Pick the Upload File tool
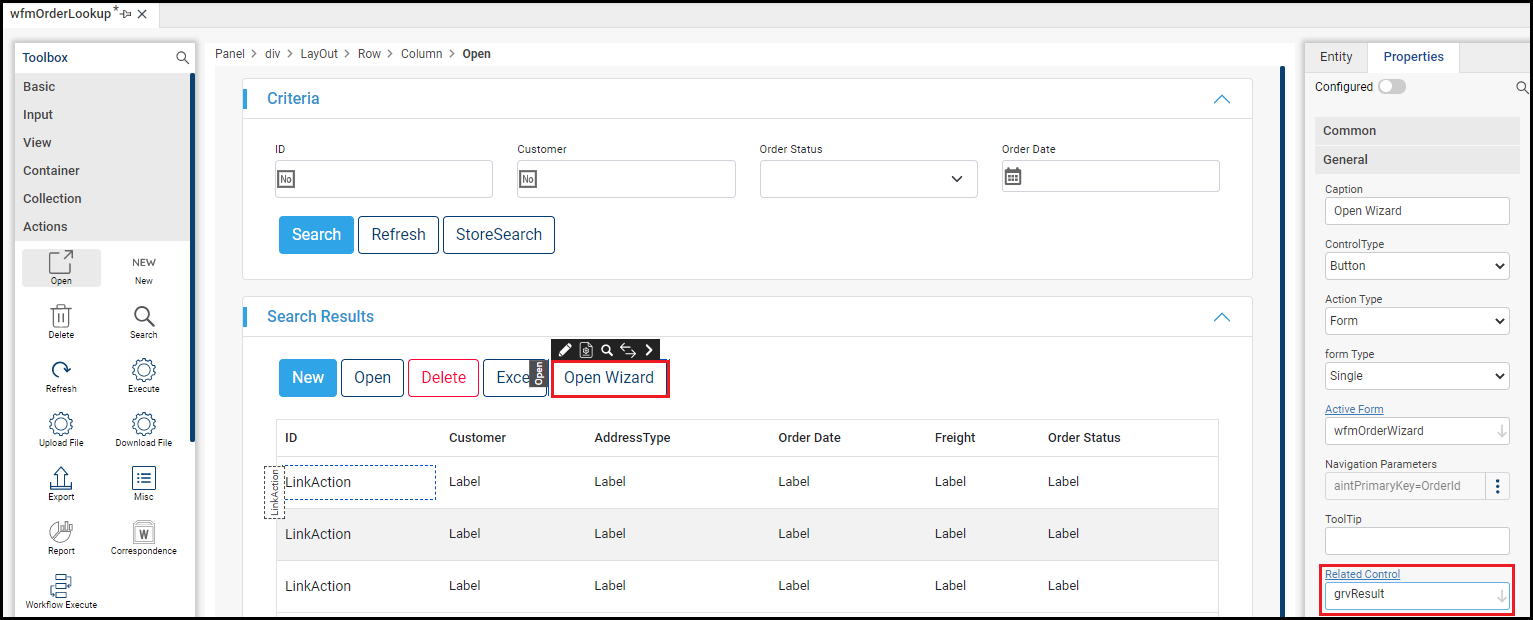This screenshot has height=620, width=1533. 61,425
